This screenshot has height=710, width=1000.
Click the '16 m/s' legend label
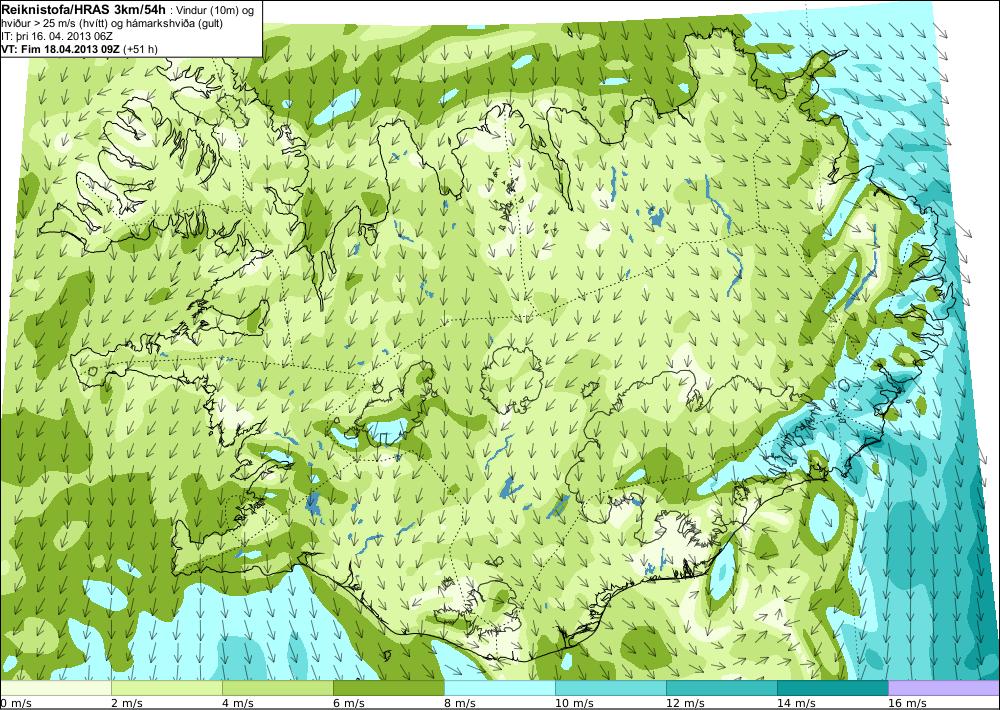tap(907, 703)
